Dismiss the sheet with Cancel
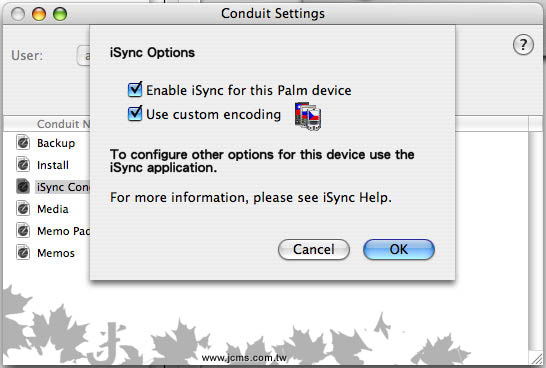Image resolution: width=546 pixels, height=368 pixels. 314,249
